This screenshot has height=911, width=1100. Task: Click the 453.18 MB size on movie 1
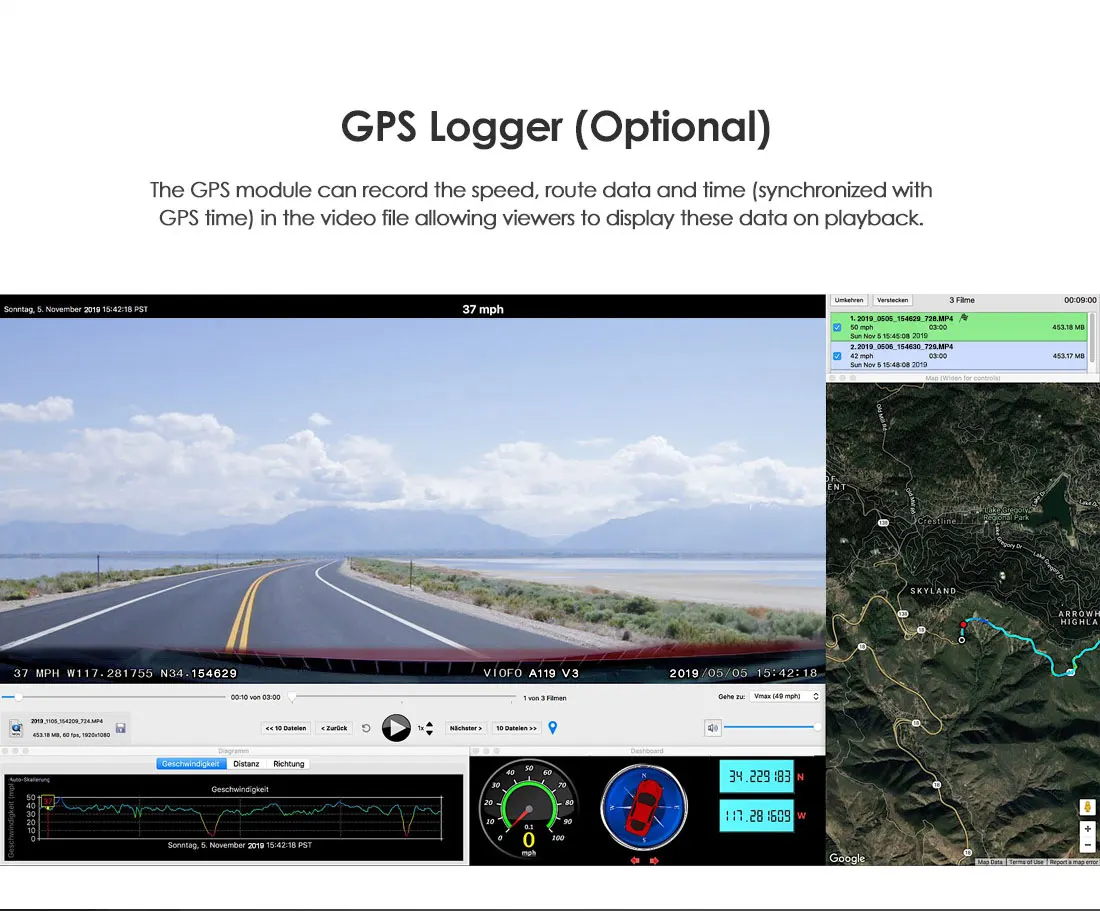pyautogui.click(x=1068, y=328)
